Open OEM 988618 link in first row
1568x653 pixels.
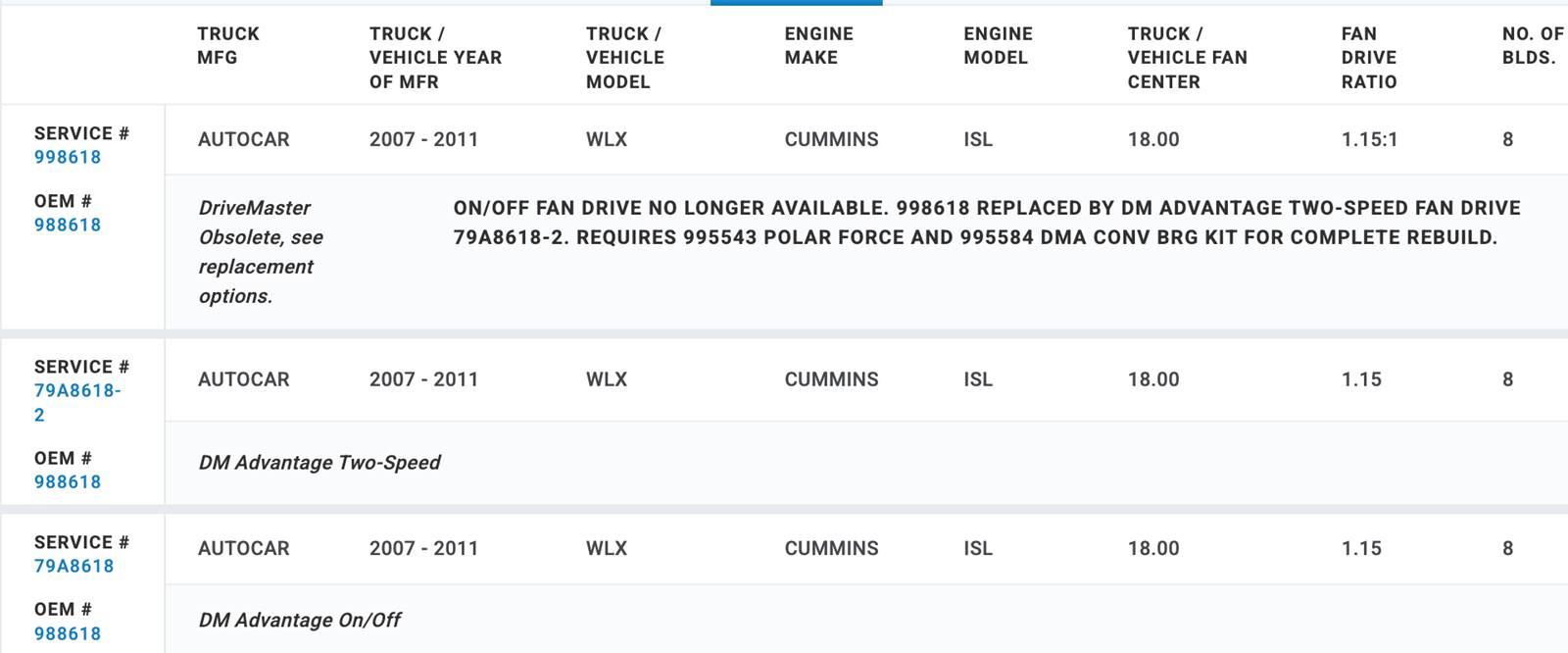point(68,225)
